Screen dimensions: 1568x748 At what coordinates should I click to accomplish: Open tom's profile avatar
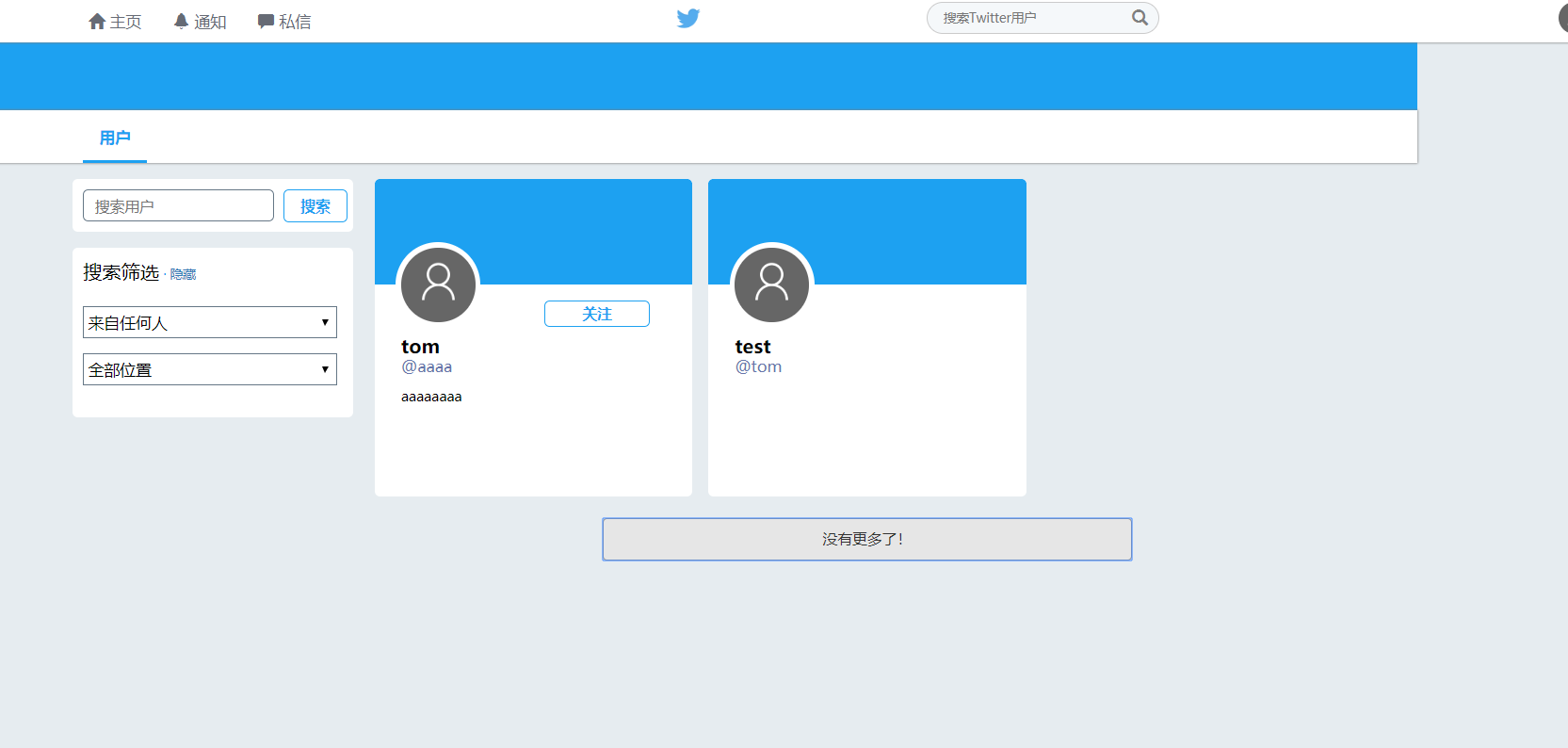[439, 285]
